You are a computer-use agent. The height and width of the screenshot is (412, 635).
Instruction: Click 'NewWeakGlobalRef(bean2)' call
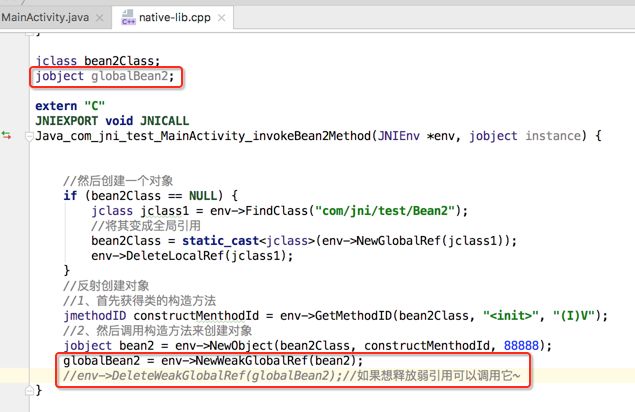275,361
